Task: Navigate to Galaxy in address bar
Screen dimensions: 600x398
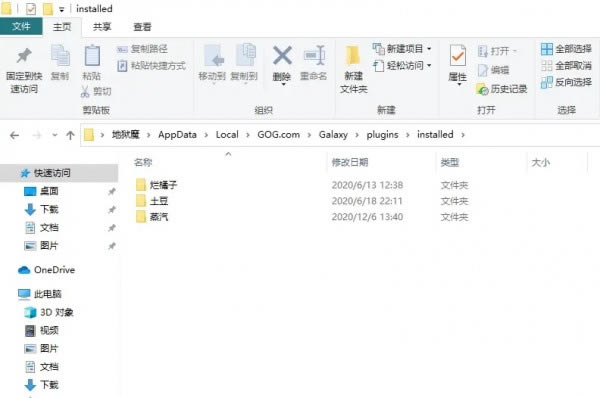Action: tap(333, 135)
